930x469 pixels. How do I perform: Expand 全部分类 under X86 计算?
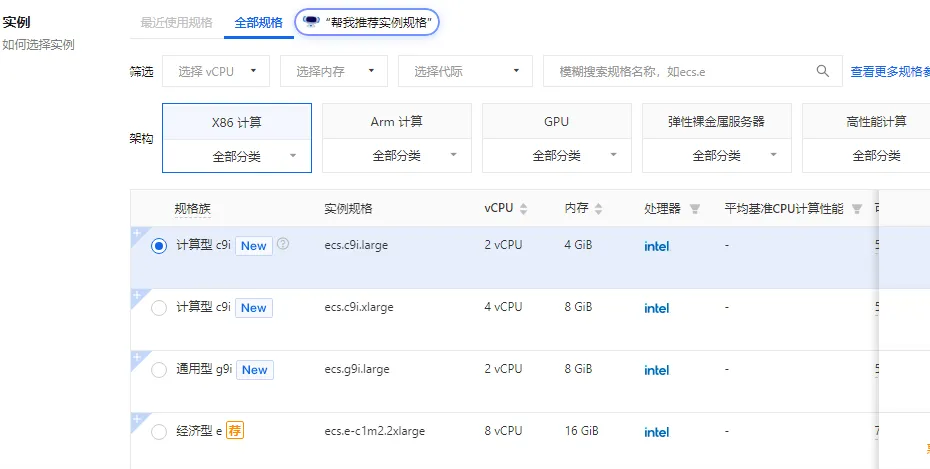click(237, 157)
